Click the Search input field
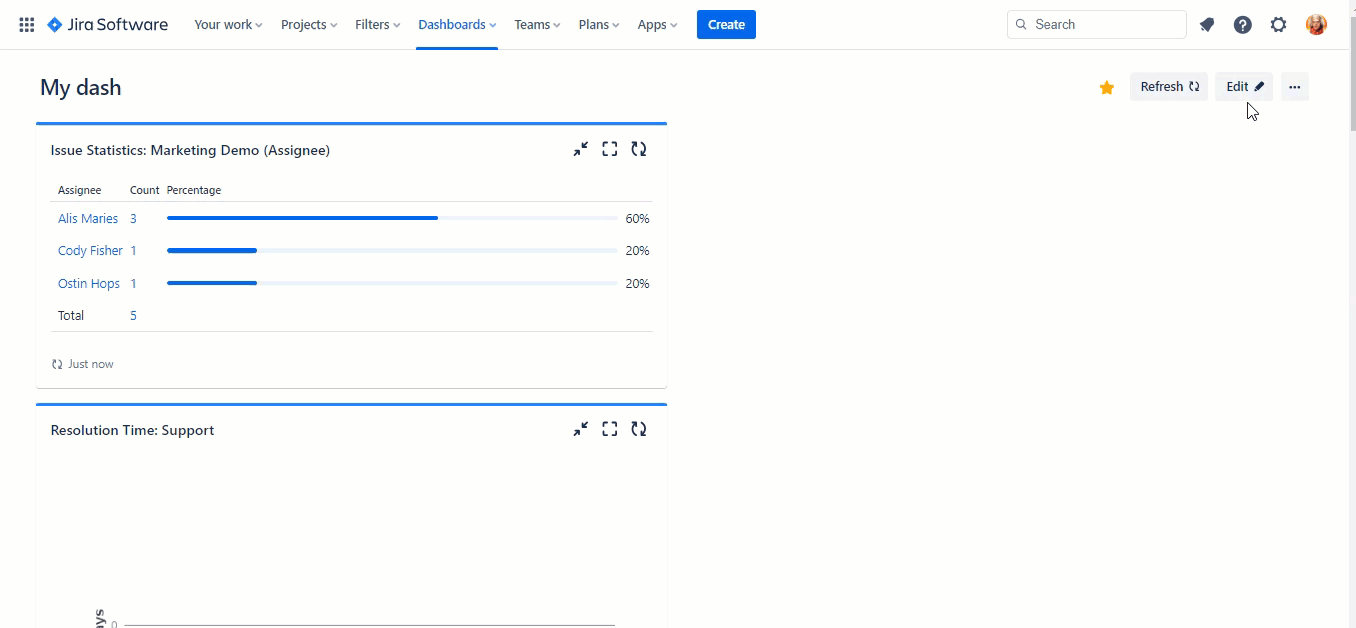1356x628 pixels. point(1096,24)
